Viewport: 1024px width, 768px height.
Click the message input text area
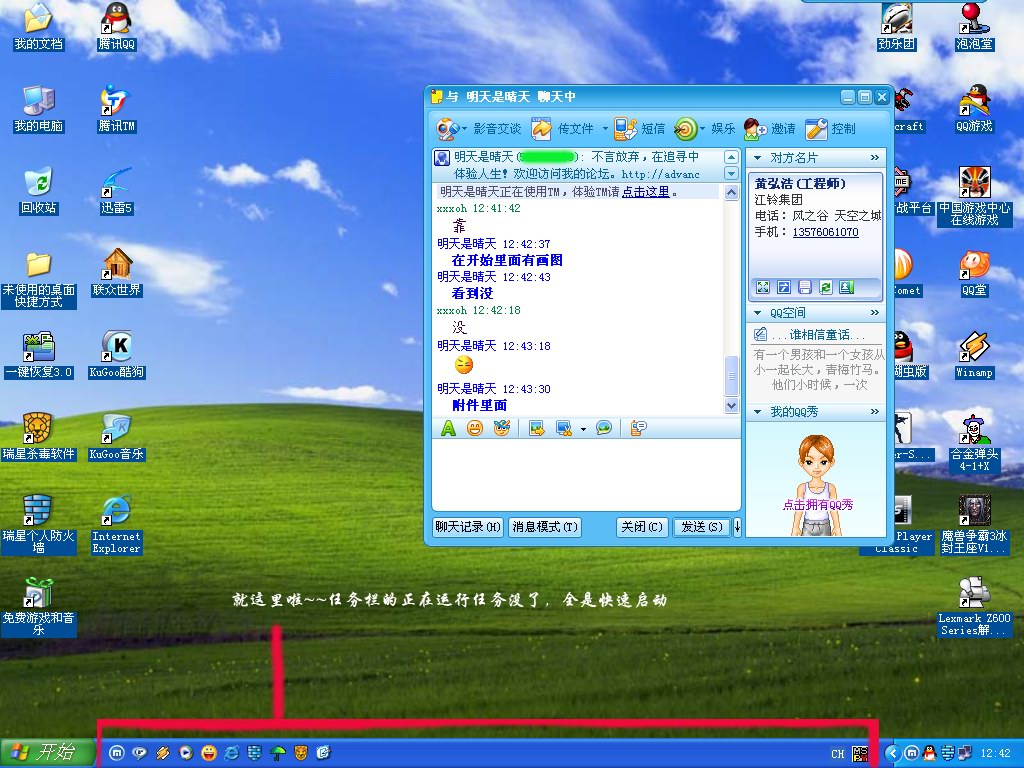tap(586, 475)
